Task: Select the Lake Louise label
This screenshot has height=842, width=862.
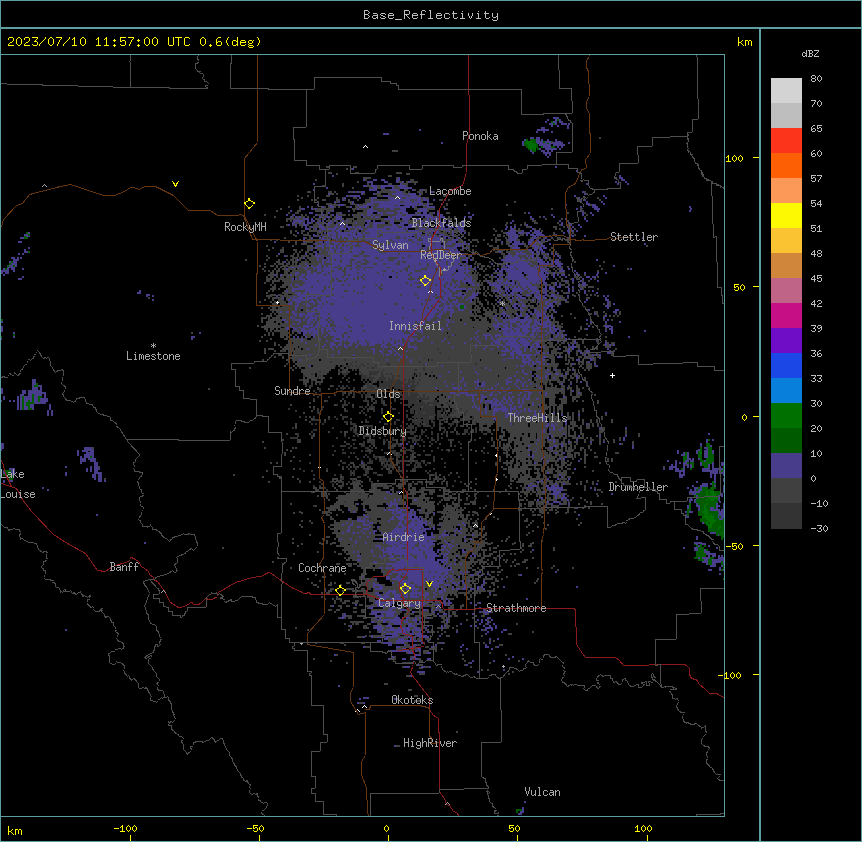Action: click(x=18, y=484)
